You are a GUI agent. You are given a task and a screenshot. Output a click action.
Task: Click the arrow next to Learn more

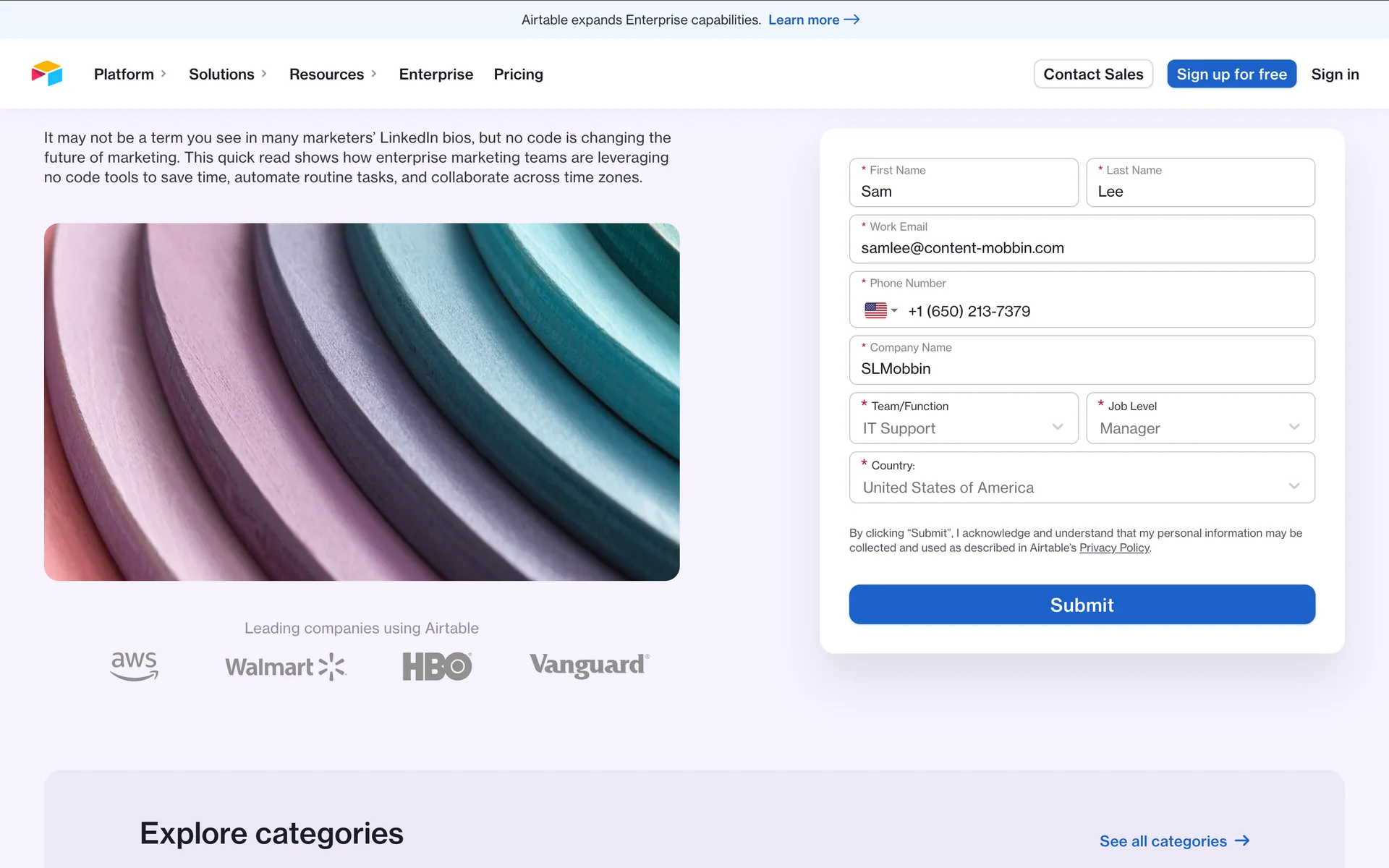point(852,20)
